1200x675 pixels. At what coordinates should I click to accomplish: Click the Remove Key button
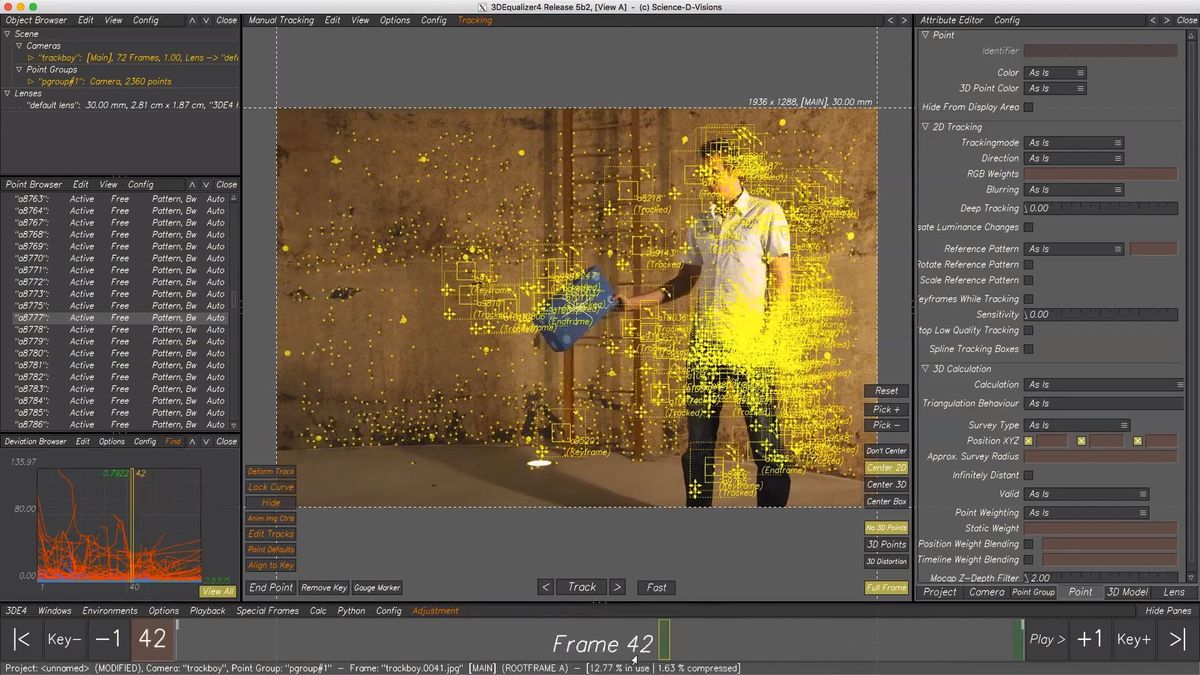(323, 588)
